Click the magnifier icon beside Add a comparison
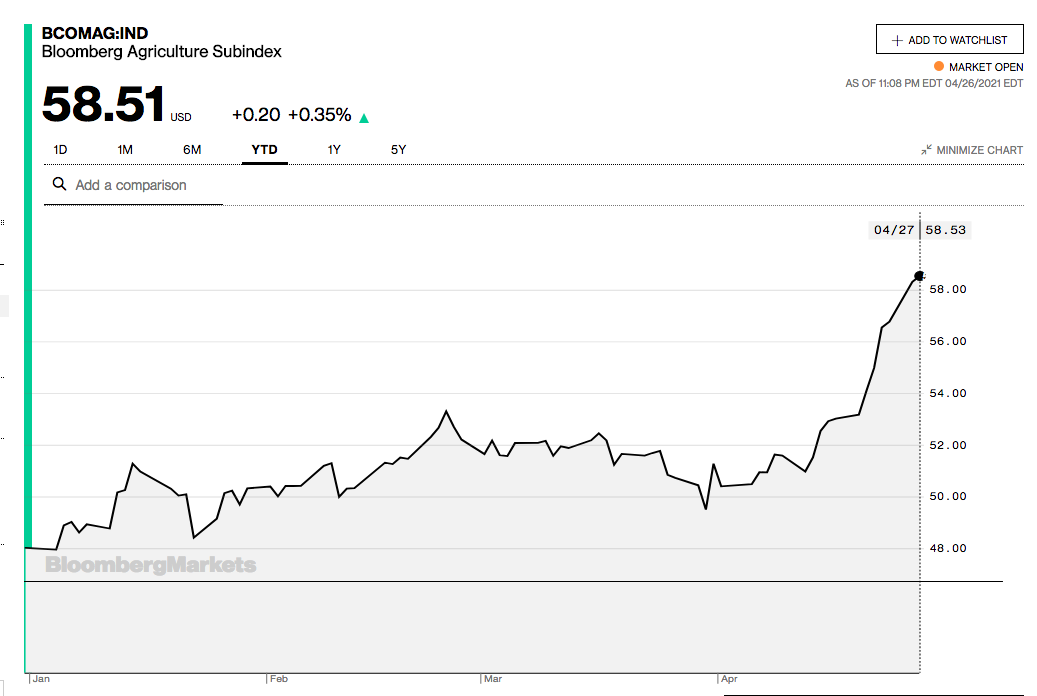The width and height of the screenshot is (1037, 696). coord(60,184)
